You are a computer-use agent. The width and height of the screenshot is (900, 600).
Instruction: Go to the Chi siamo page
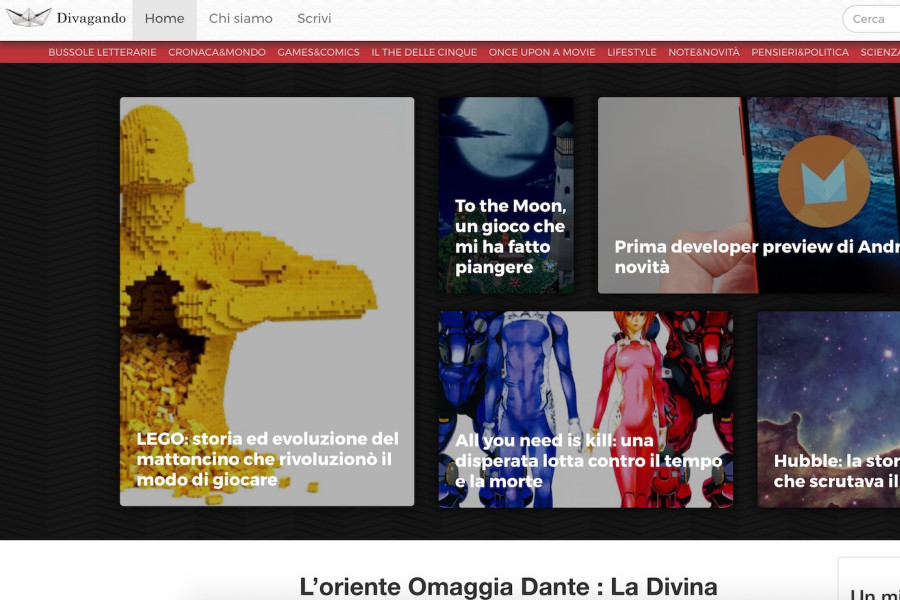(x=240, y=18)
